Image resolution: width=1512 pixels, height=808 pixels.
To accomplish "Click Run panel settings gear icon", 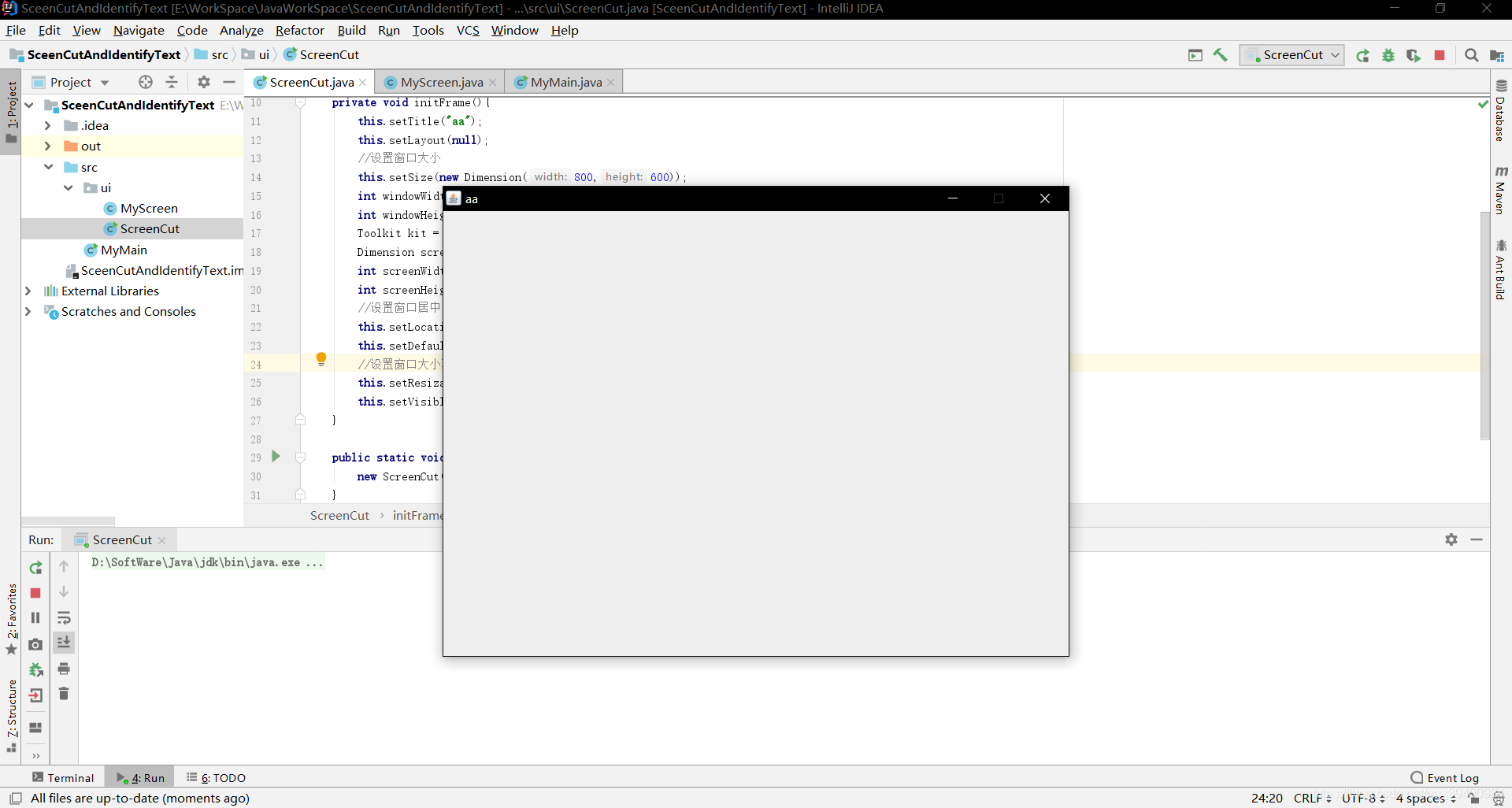I will pyautogui.click(x=1451, y=539).
